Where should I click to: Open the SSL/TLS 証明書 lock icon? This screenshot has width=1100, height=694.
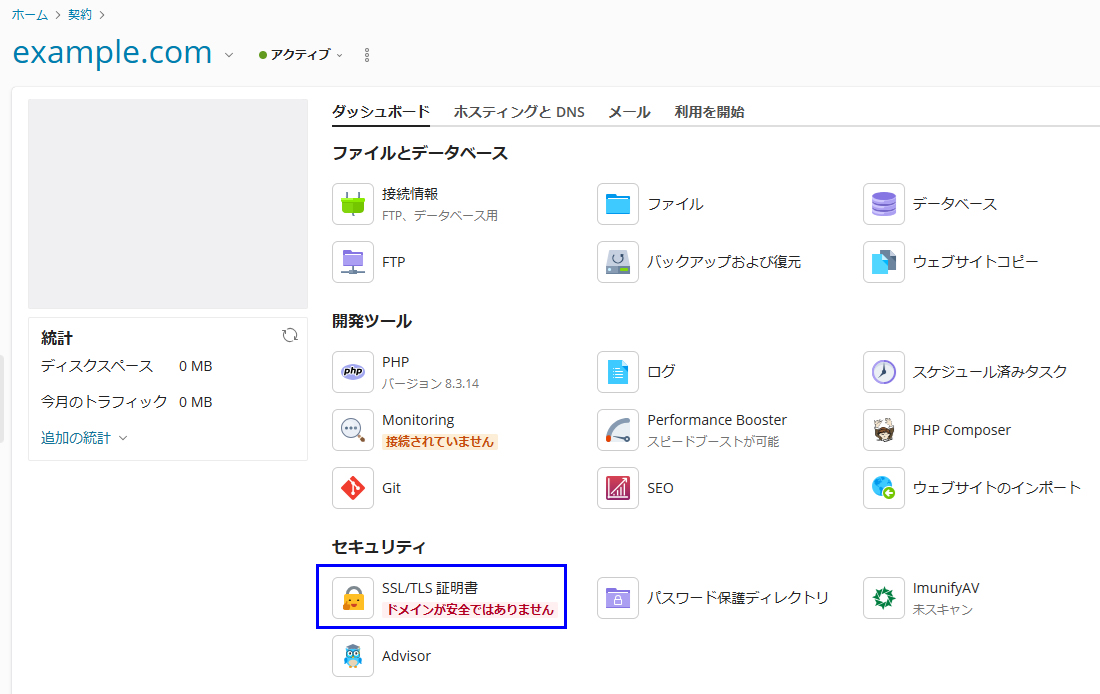(353, 598)
